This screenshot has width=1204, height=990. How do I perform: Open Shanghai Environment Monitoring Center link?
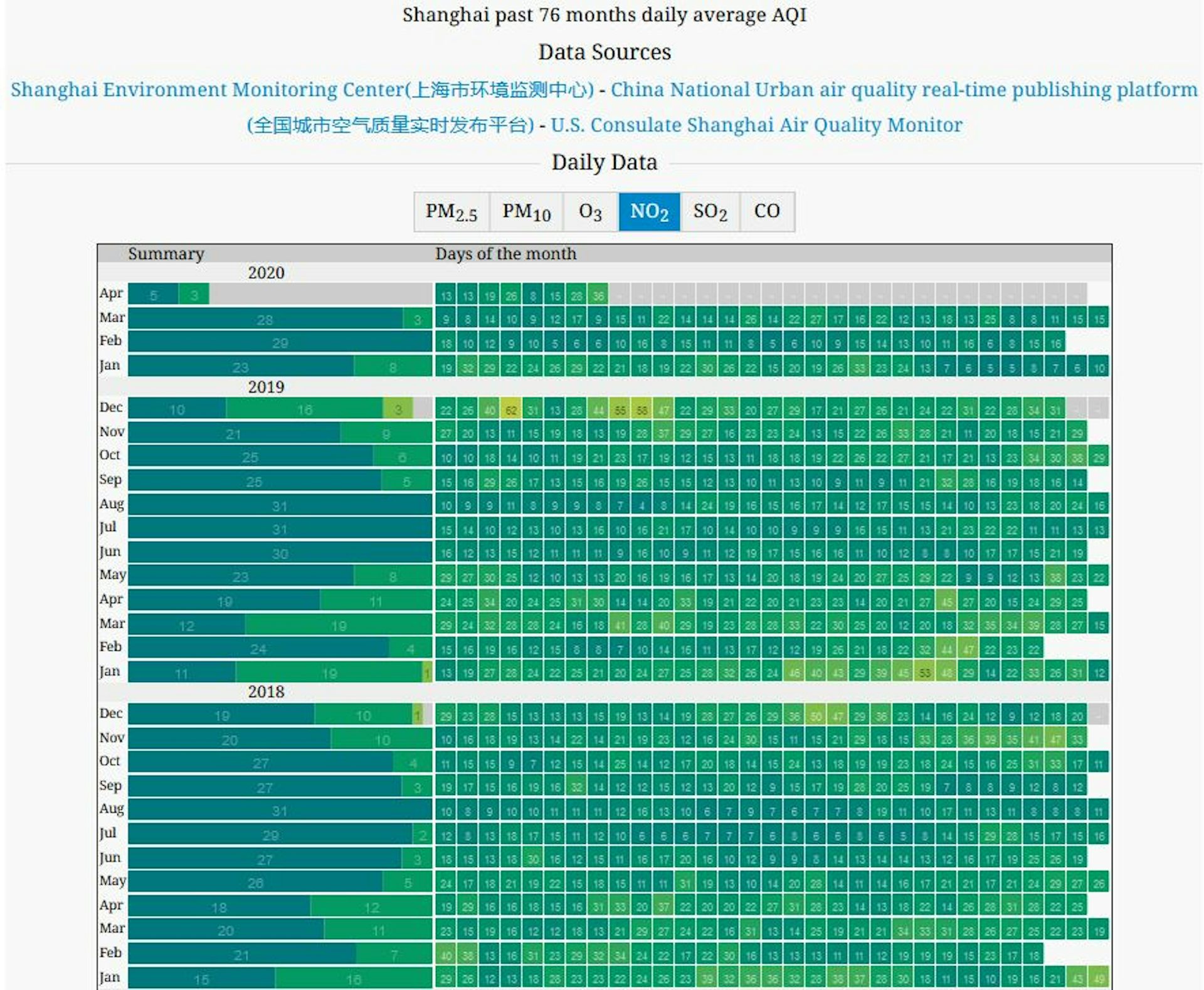302,90
